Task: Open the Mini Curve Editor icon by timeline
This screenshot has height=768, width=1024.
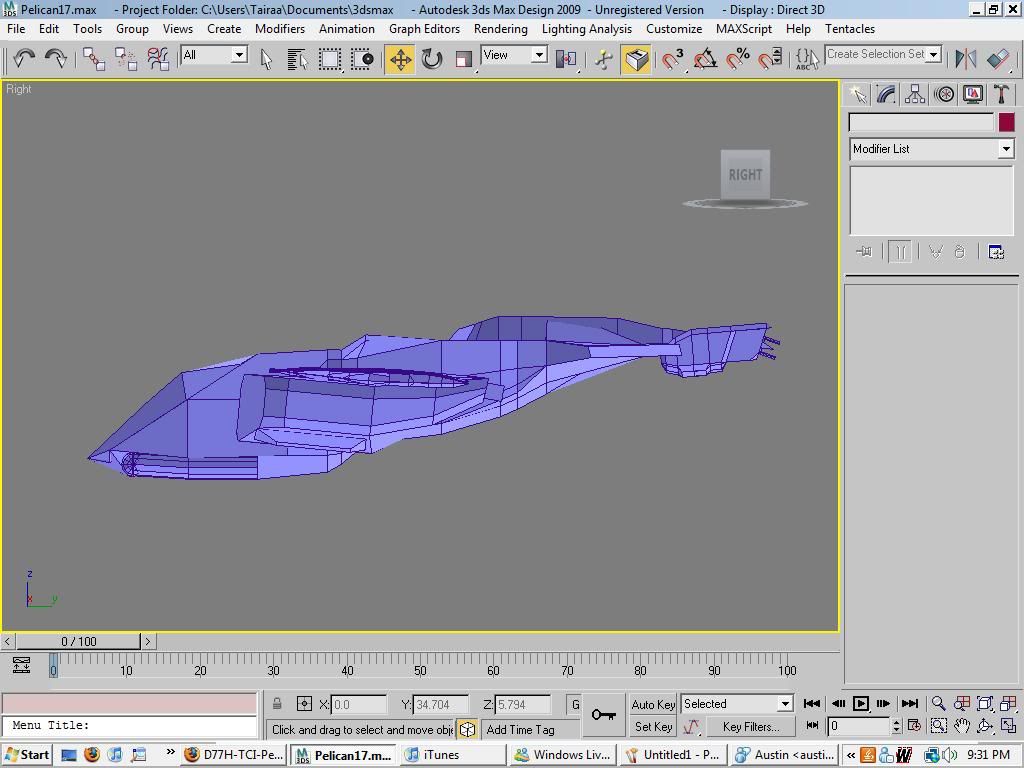Action: (22, 665)
